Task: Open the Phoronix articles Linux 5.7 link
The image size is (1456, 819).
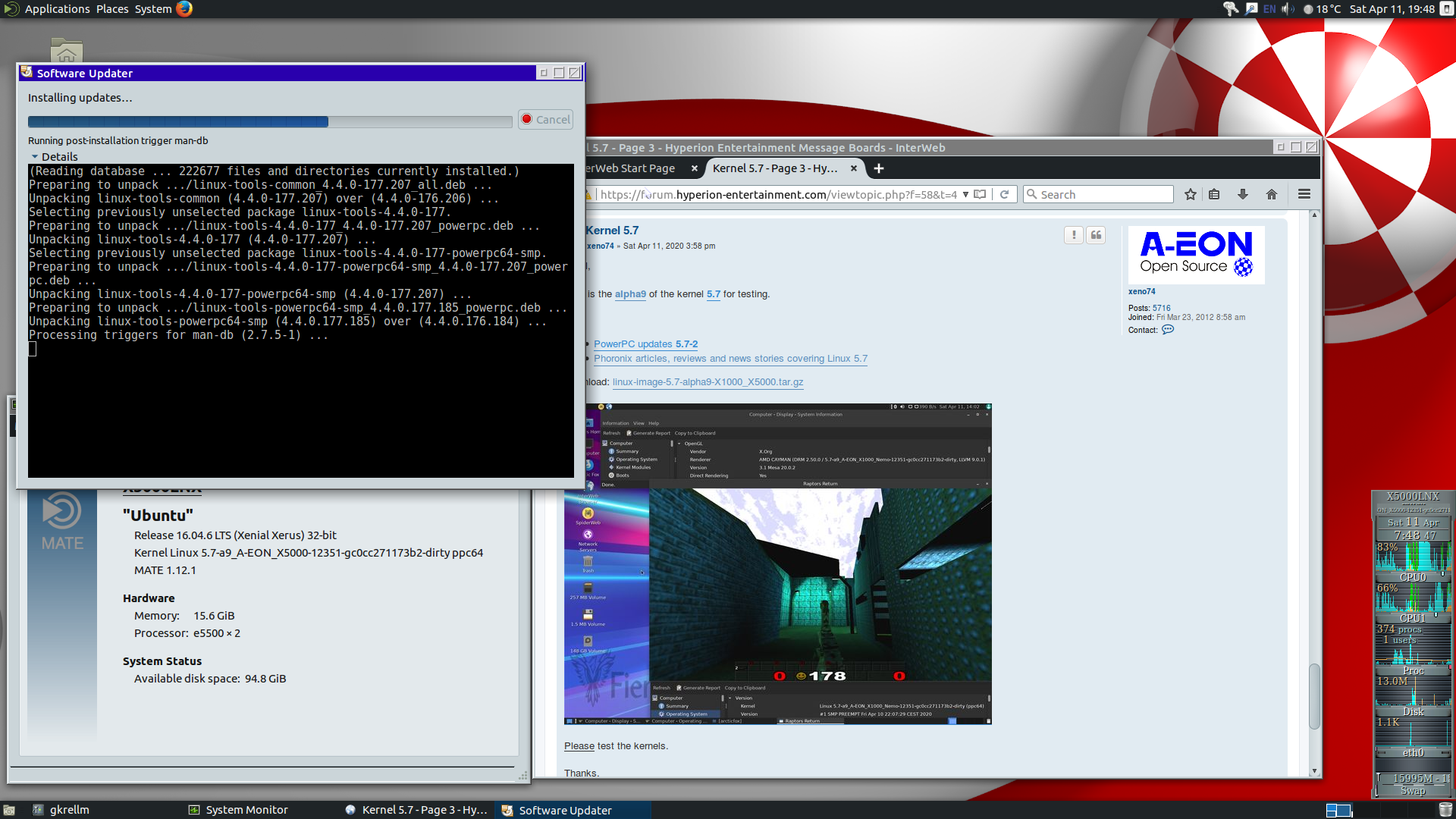Action: (730, 359)
